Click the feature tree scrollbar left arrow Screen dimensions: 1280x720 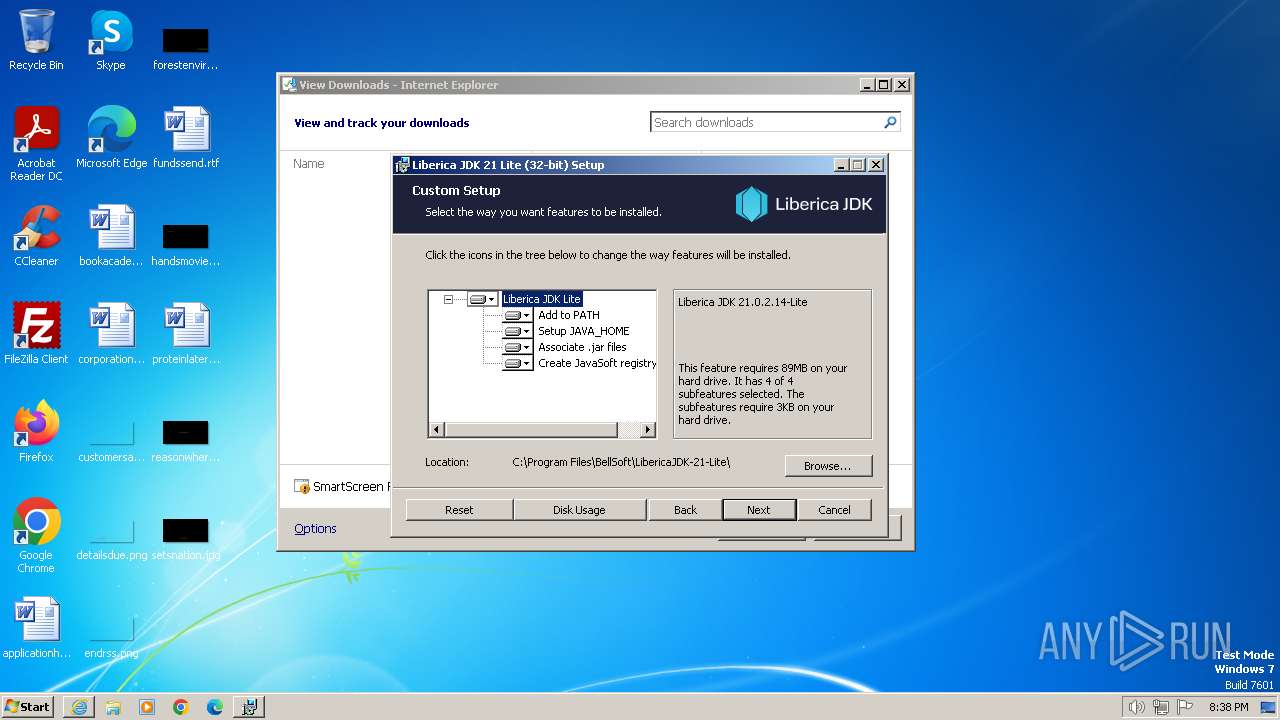[436, 430]
